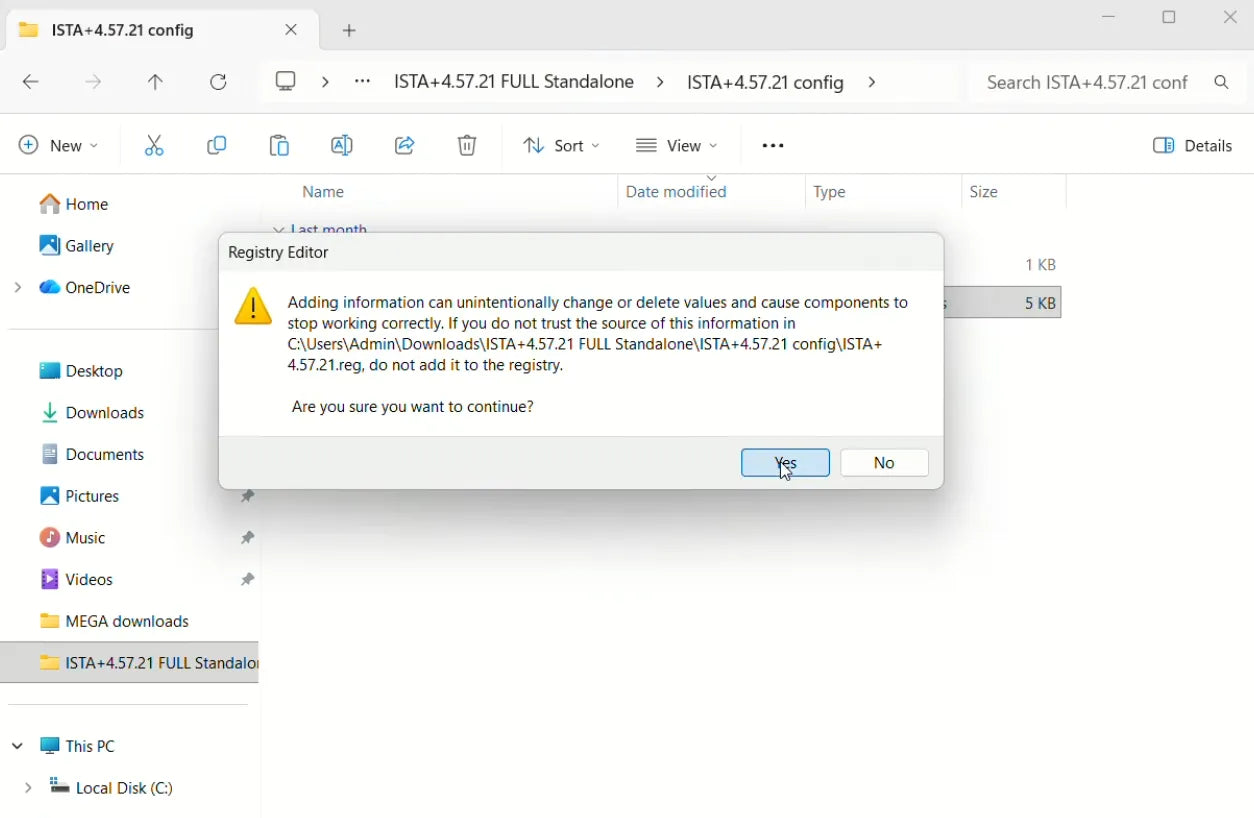Open Gallery in navigation pane
1254x818 pixels.
(x=77, y=245)
